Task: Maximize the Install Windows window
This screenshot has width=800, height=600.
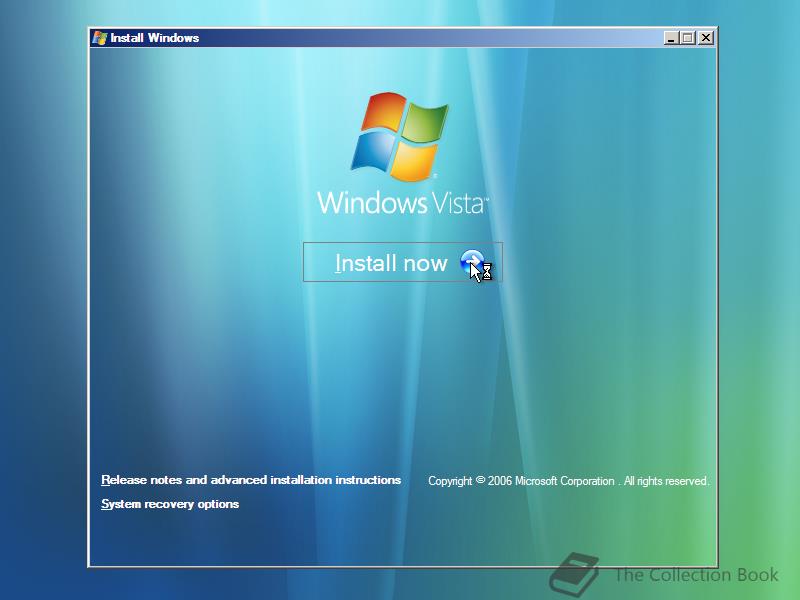Action: [x=688, y=38]
